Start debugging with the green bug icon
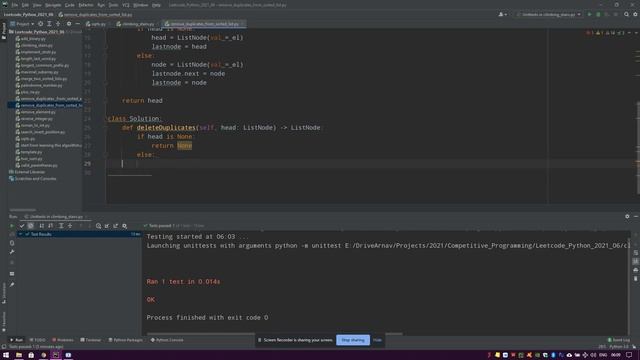Screen dimensions: 640x360 click(598, 14)
